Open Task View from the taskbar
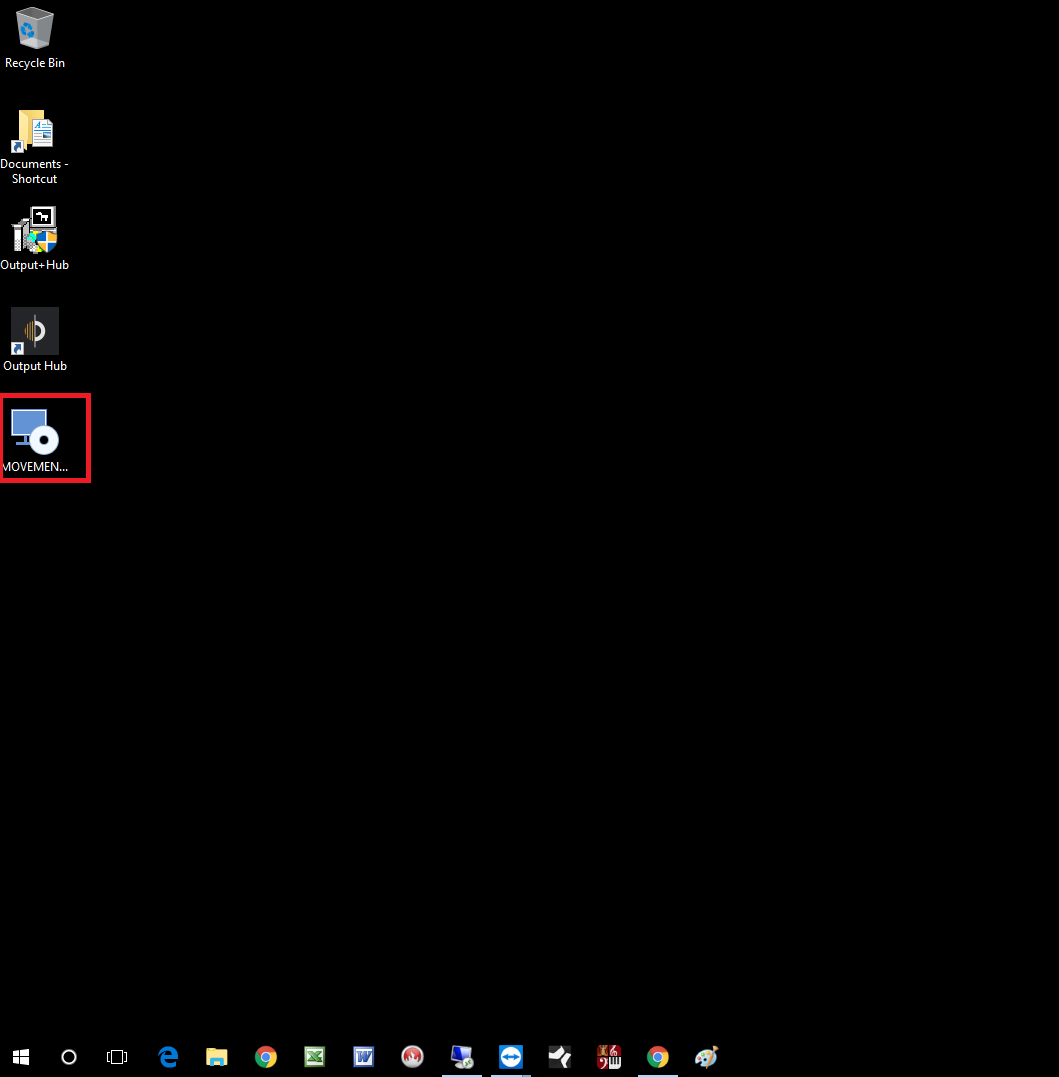Viewport: 1059px width, 1077px height. [117, 1056]
